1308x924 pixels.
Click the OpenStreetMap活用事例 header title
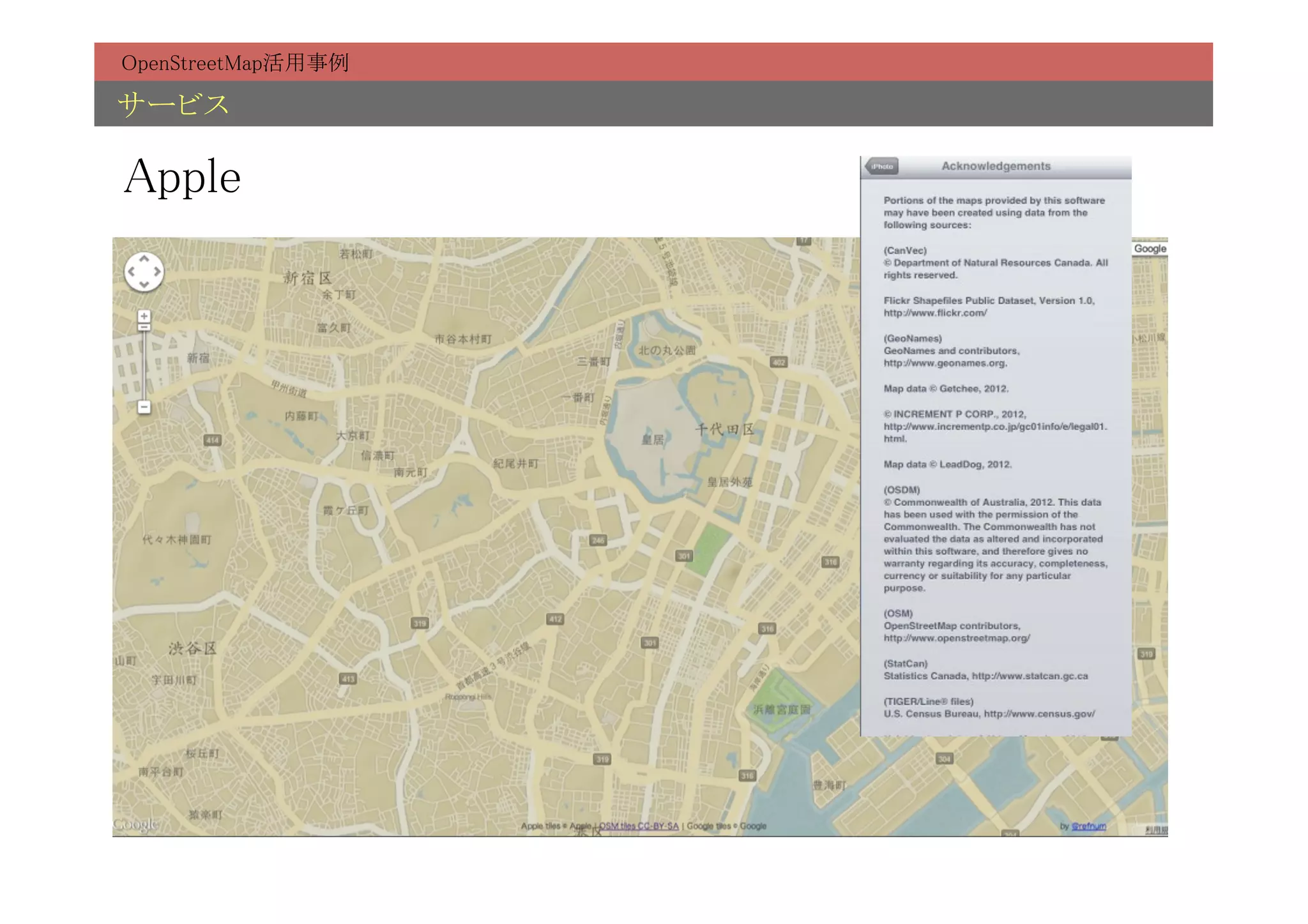[235, 63]
